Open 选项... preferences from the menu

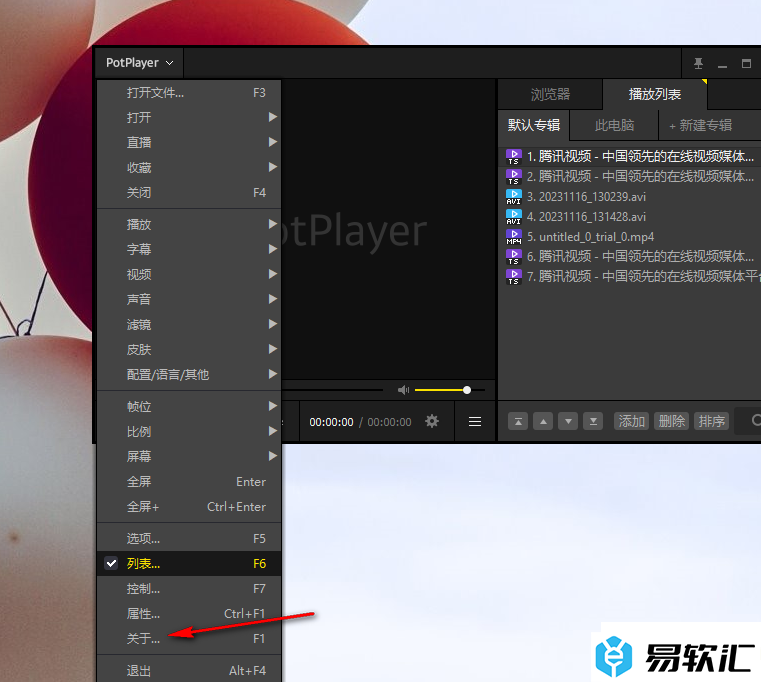pyautogui.click(x=189, y=538)
